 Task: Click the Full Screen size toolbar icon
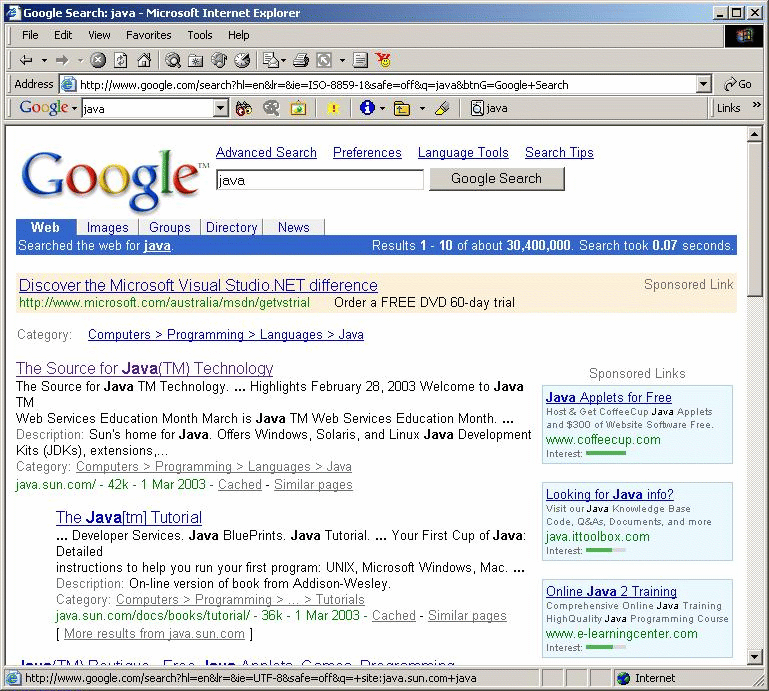point(324,60)
